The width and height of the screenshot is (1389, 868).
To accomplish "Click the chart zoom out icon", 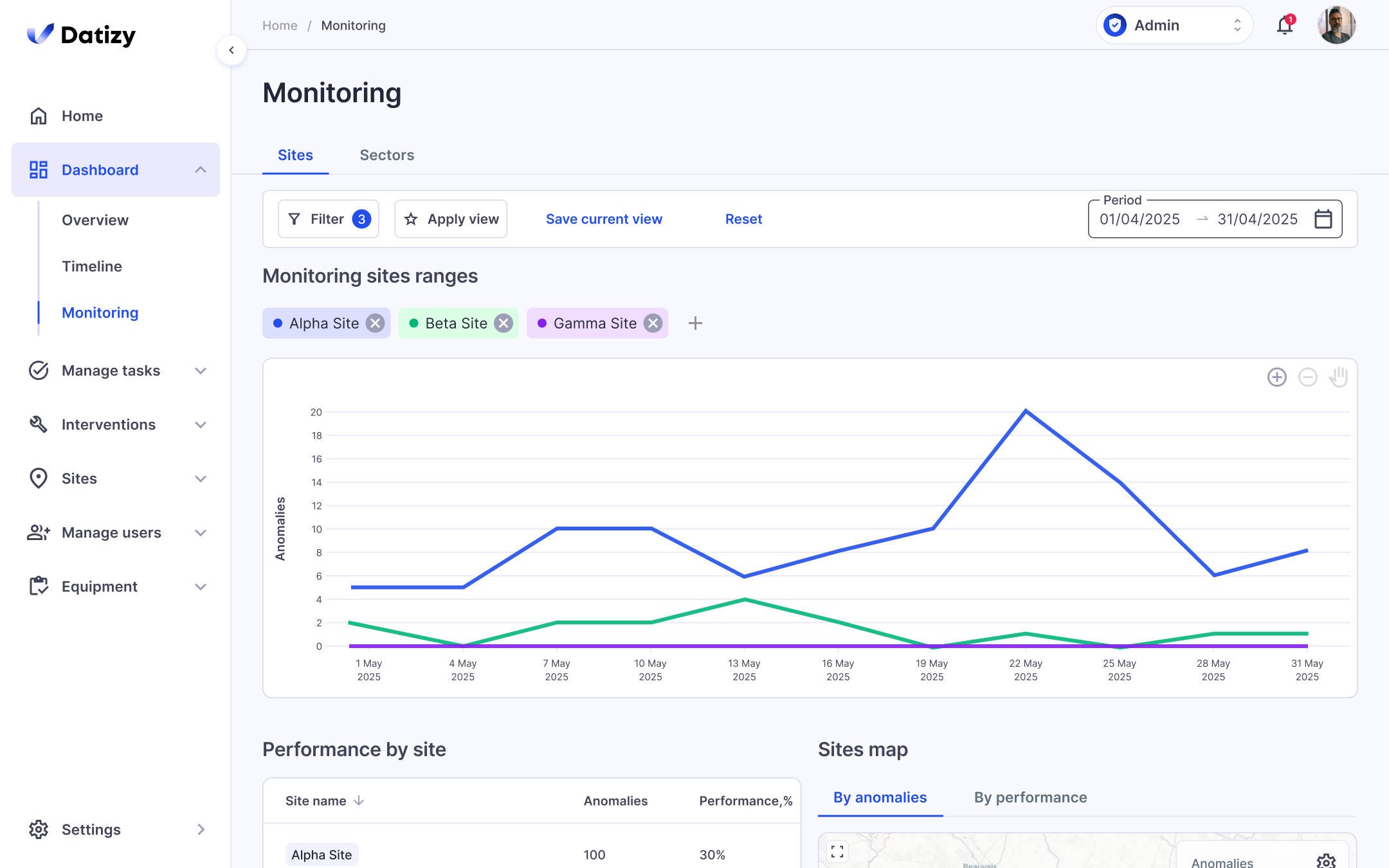I will pyautogui.click(x=1307, y=377).
